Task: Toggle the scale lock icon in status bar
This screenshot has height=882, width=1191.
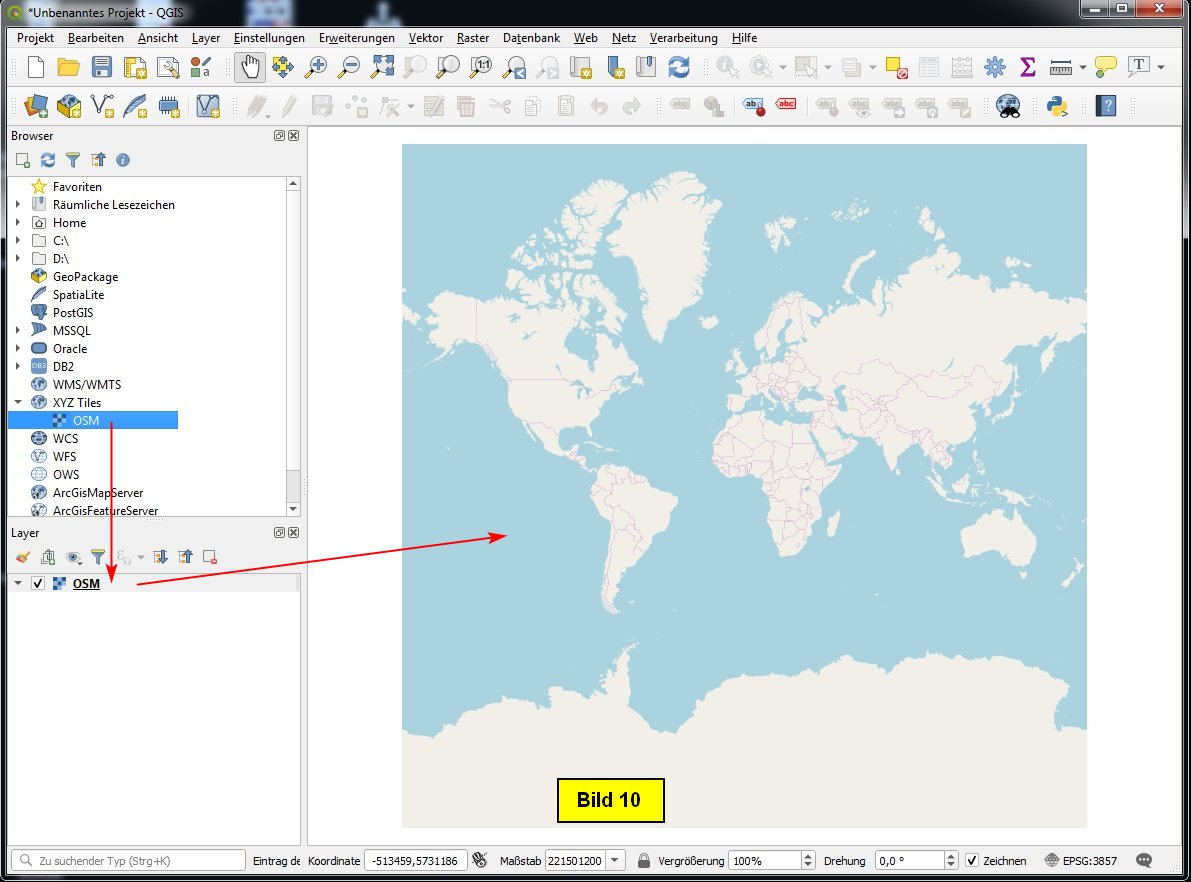Action: tap(644, 860)
